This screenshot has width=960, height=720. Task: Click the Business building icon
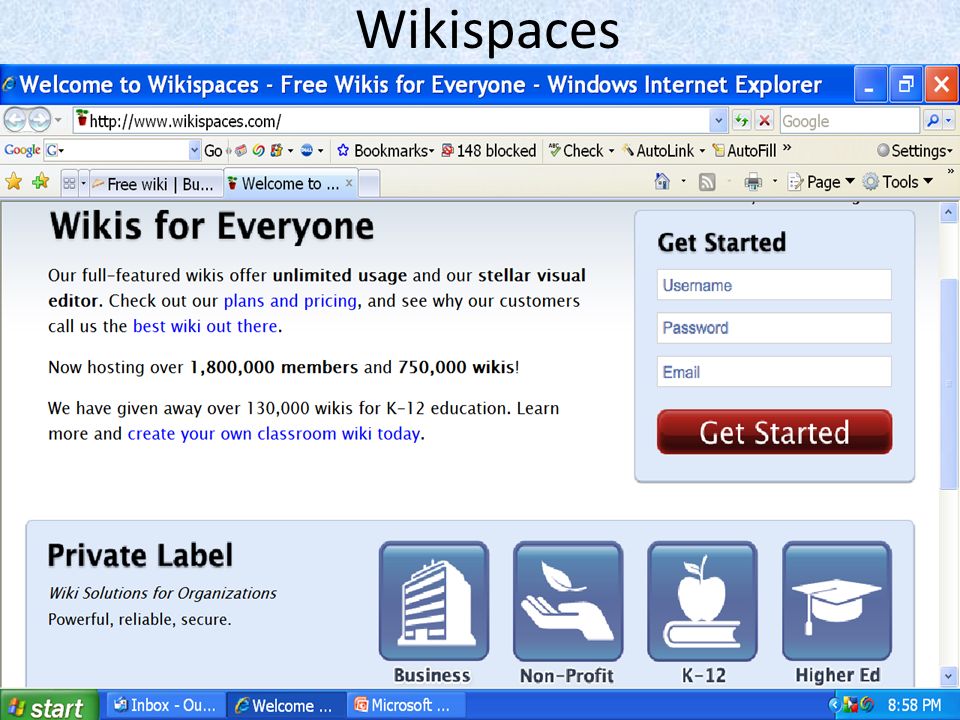coord(433,601)
